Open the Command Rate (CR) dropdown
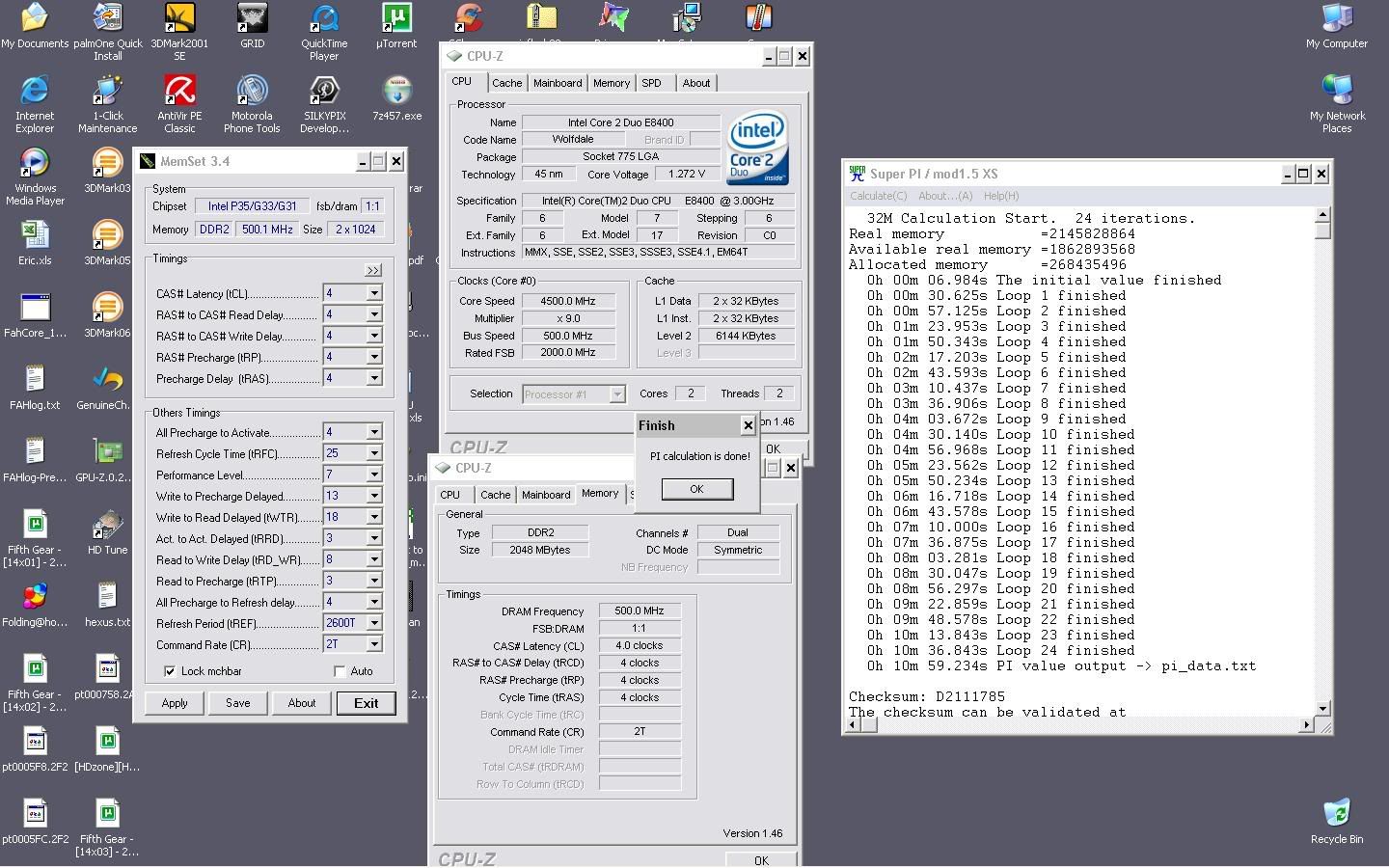 coord(374,644)
